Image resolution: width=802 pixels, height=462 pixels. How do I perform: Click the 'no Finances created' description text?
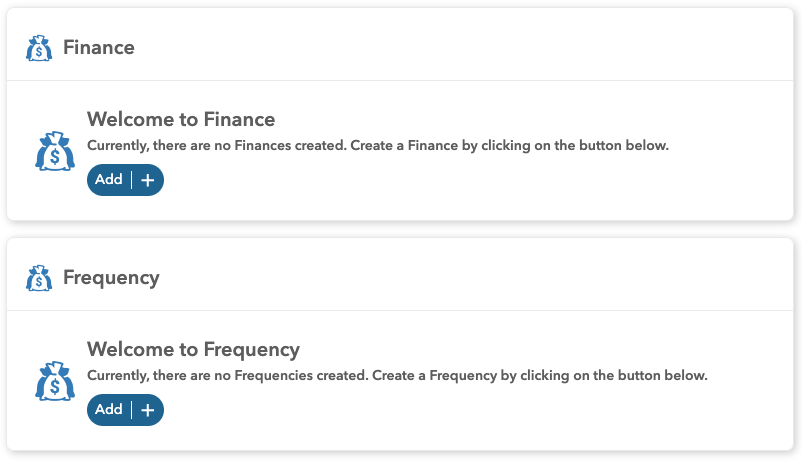377,146
